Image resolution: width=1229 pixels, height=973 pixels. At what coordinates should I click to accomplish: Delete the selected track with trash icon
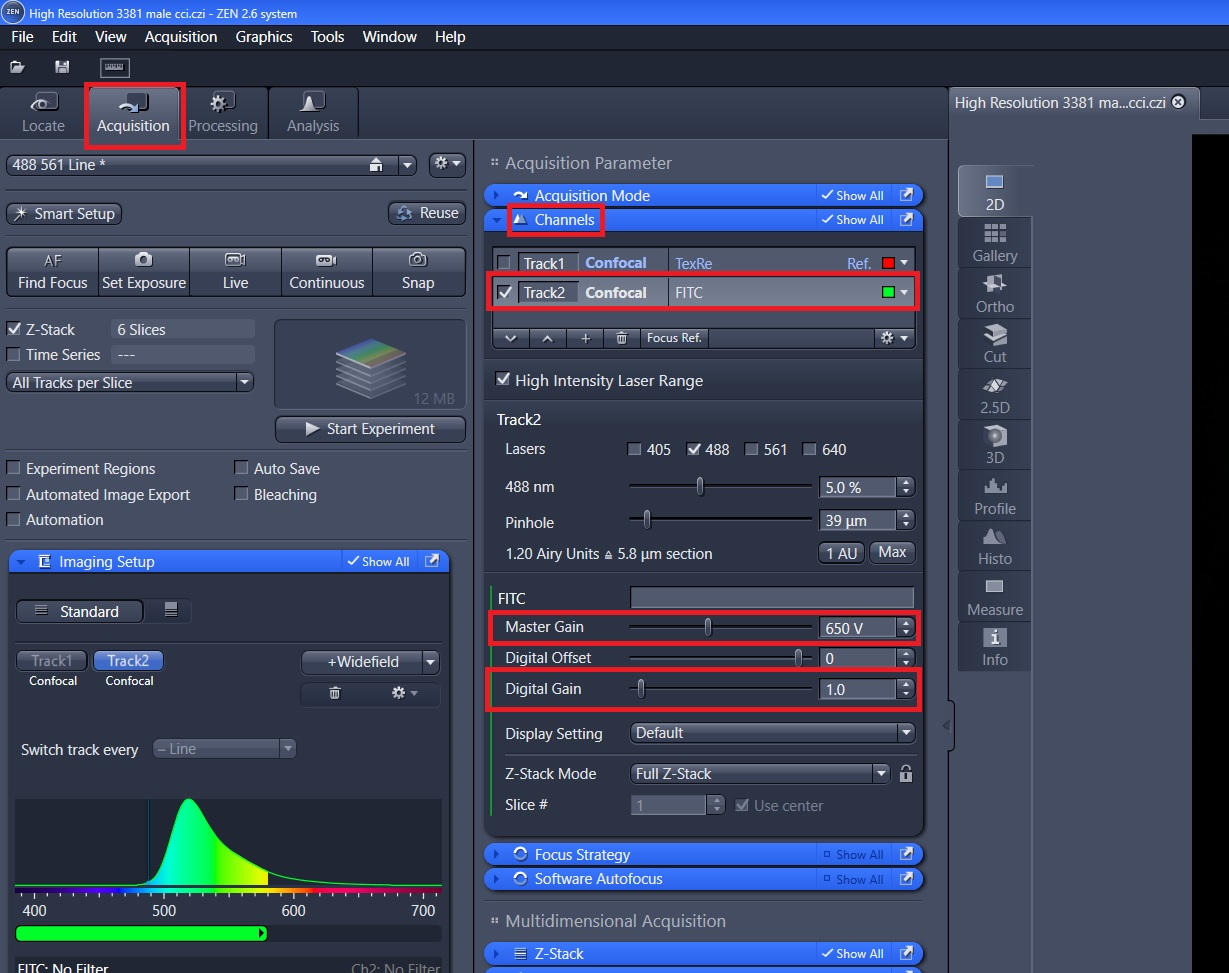pos(621,338)
